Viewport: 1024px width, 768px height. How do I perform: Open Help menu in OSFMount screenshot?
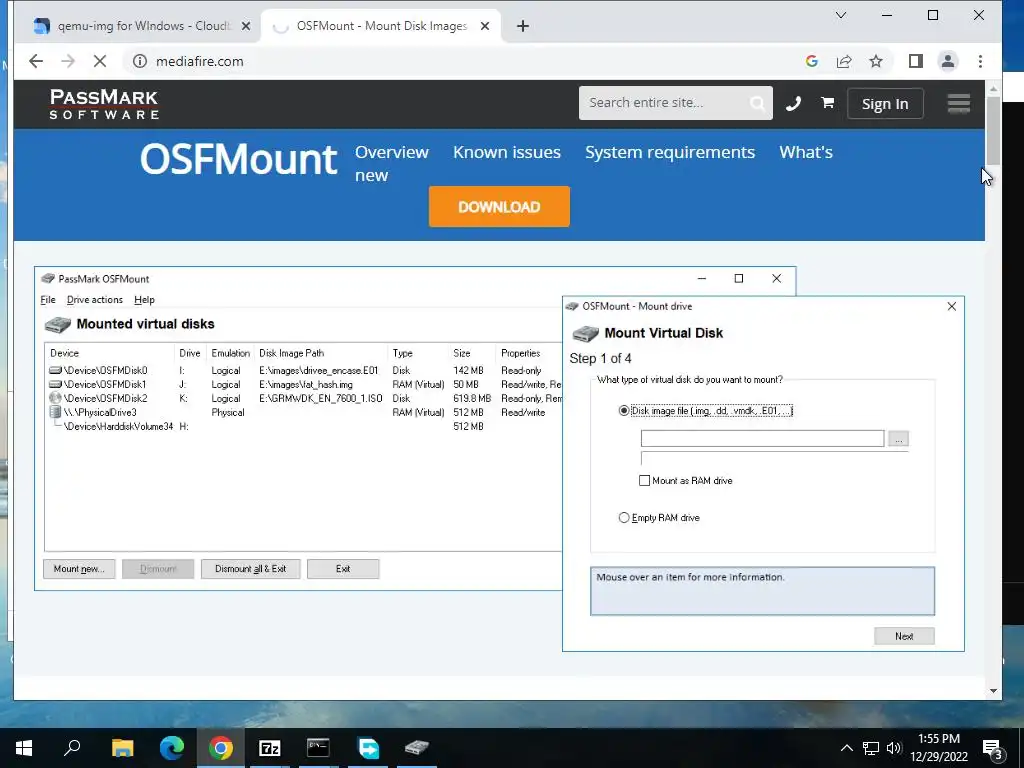point(144,300)
